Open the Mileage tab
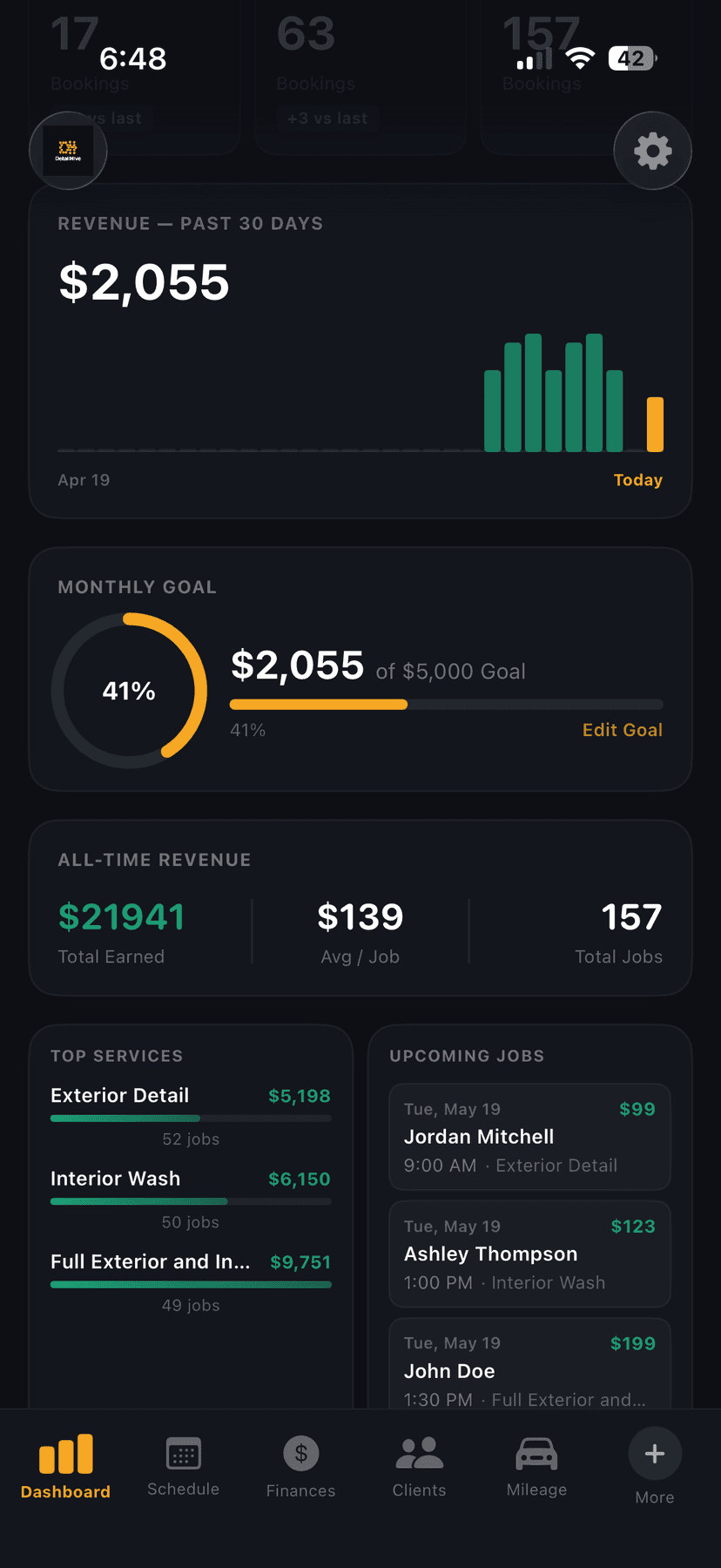 pos(536,1467)
